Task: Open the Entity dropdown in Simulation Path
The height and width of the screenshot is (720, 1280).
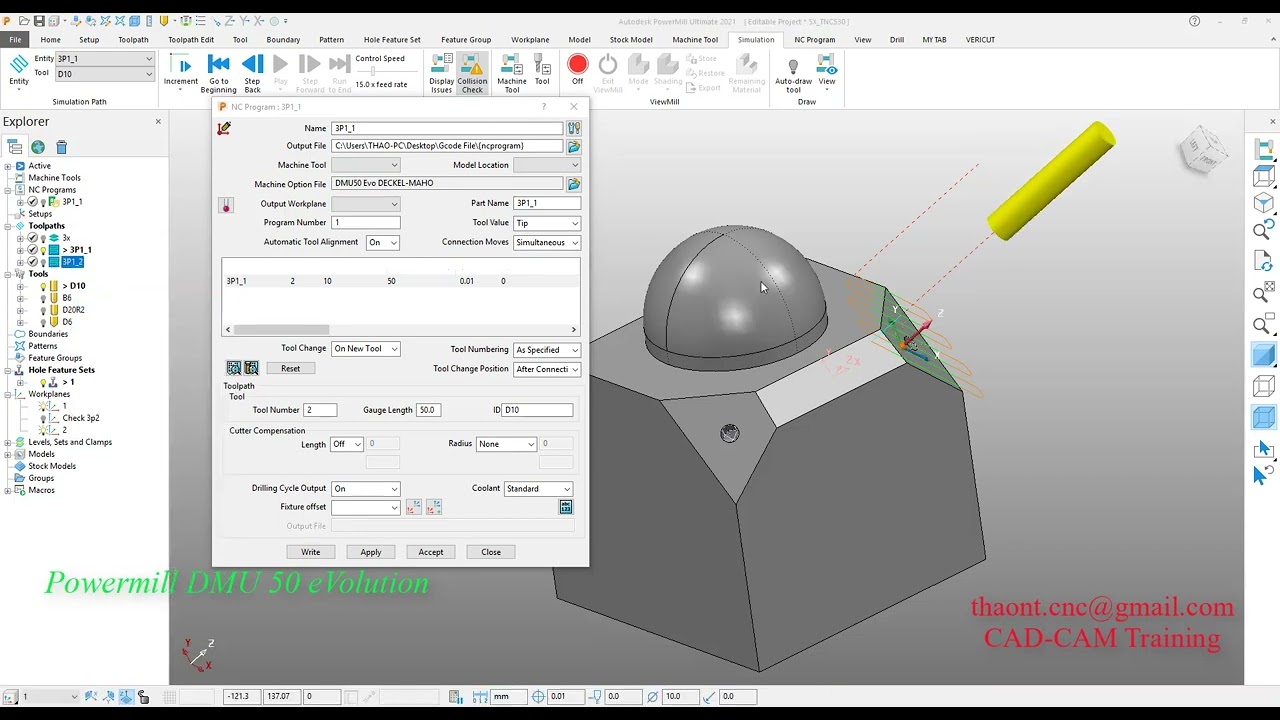Action: pos(105,59)
